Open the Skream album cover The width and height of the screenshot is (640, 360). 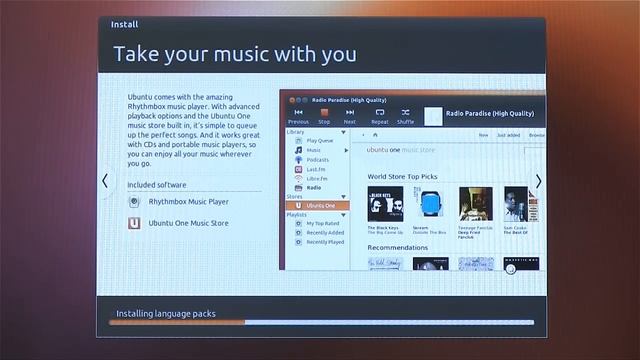[430, 204]
